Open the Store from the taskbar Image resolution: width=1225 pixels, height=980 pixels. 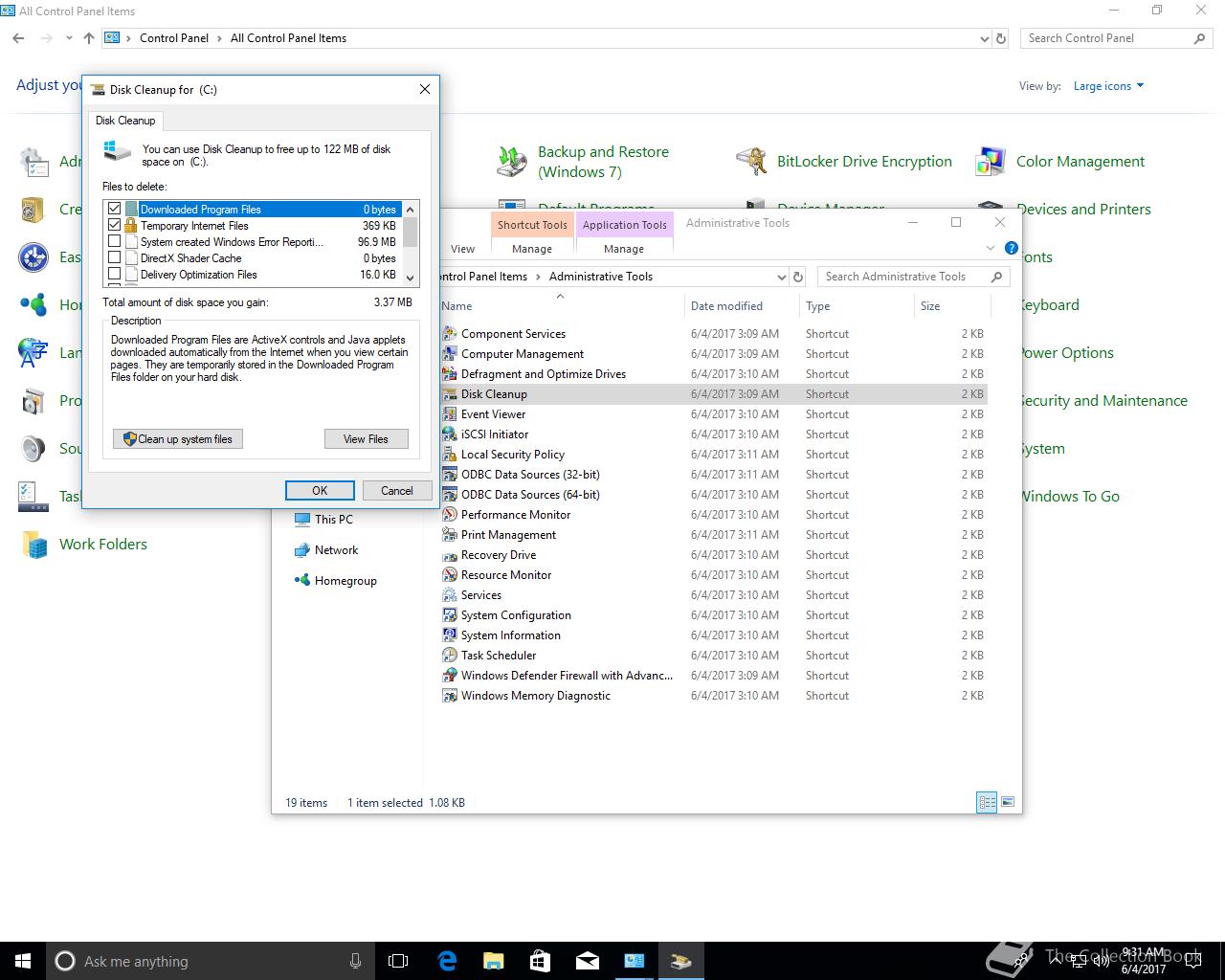tap(540, 961)
